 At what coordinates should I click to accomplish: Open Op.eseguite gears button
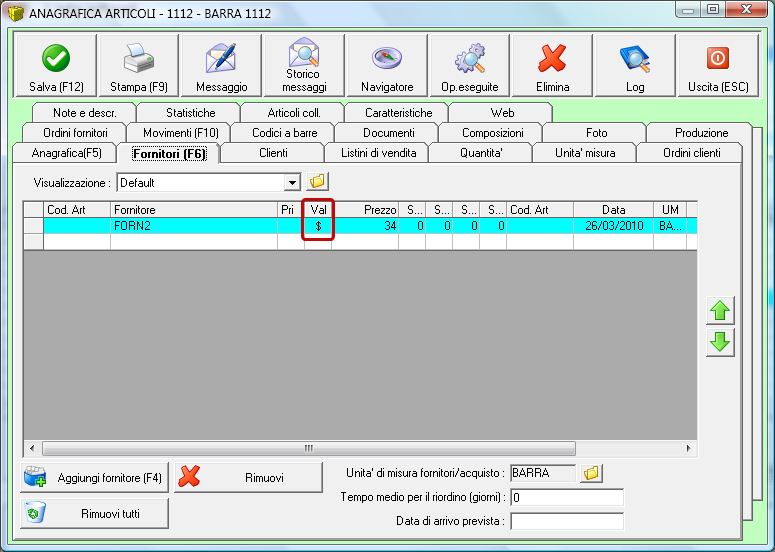click(x=470, y=65)
